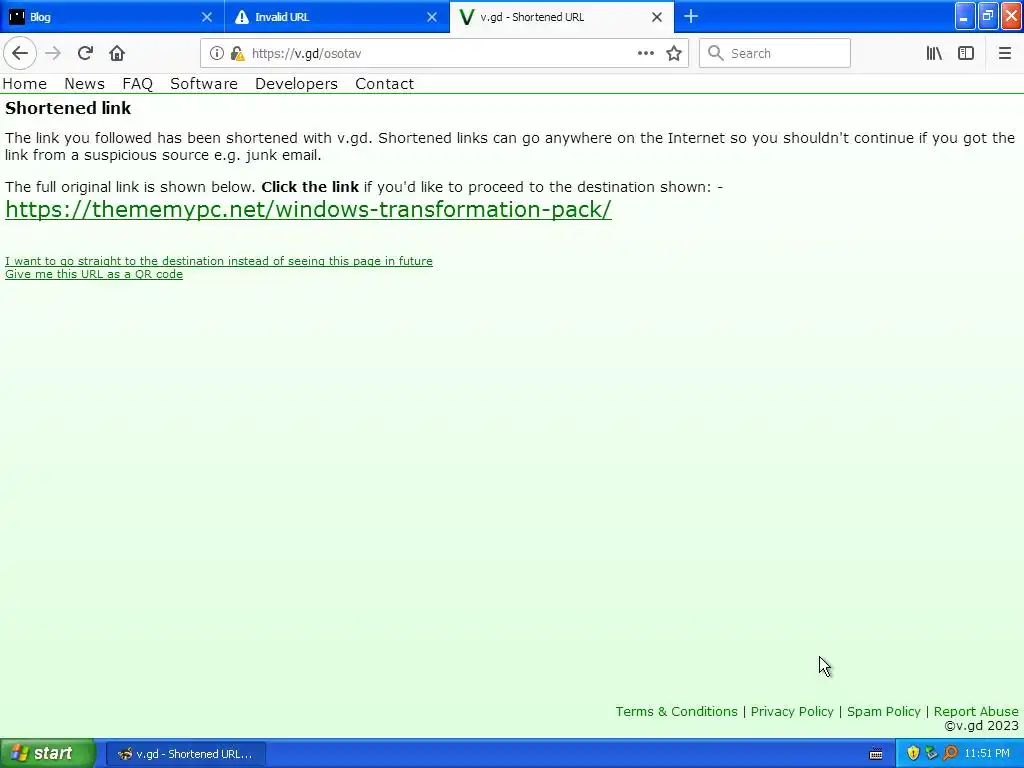The width and height of the screenshot is (1024, 768).
Task: Open the FAQ navigation link
Action: pyautogui.click(x=137, y=84)
